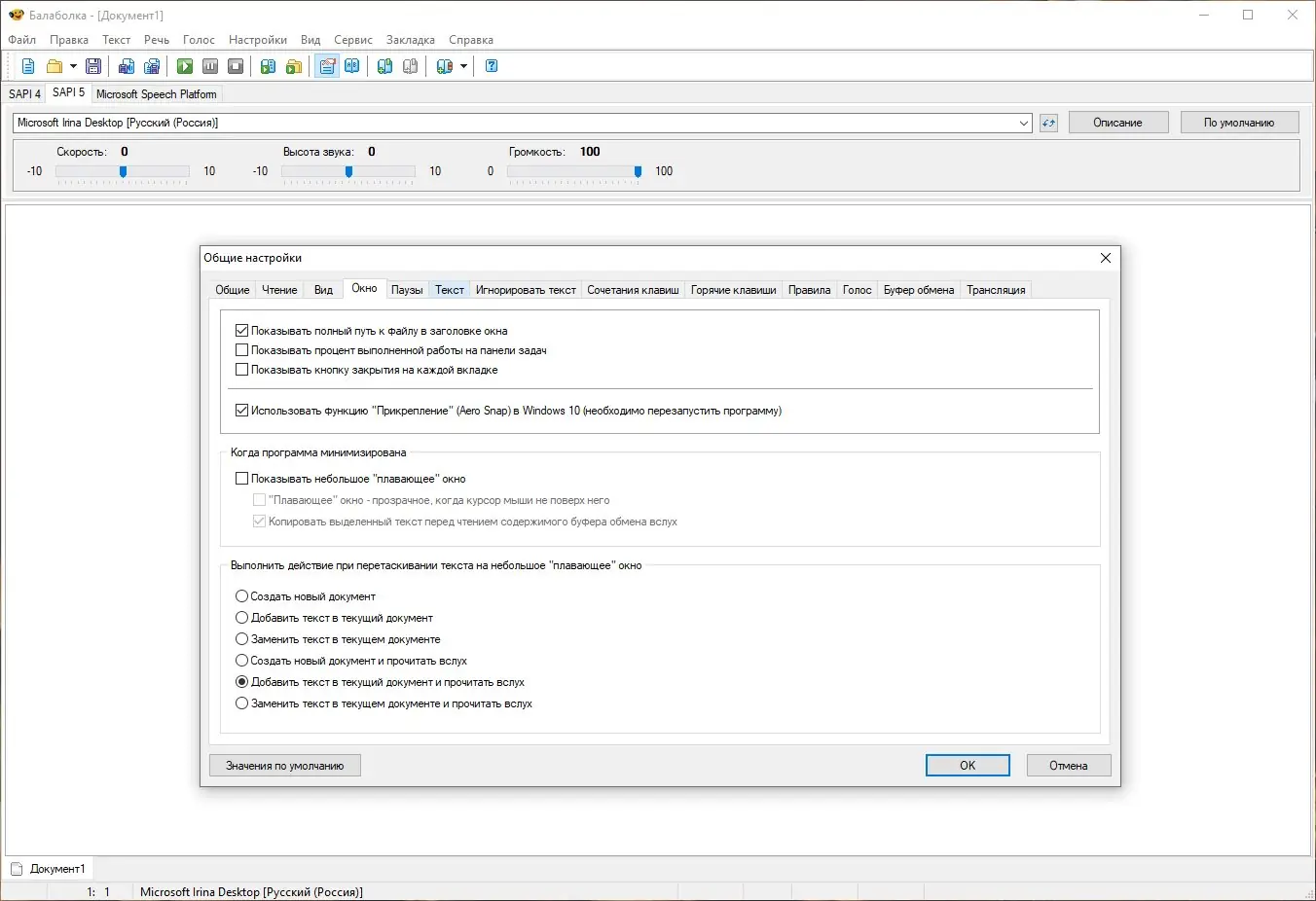Image resolution: width=1316 pixels, height=901 pixels.
Task: Open the Голос tab in settings dialog
Action: (858, 290)
